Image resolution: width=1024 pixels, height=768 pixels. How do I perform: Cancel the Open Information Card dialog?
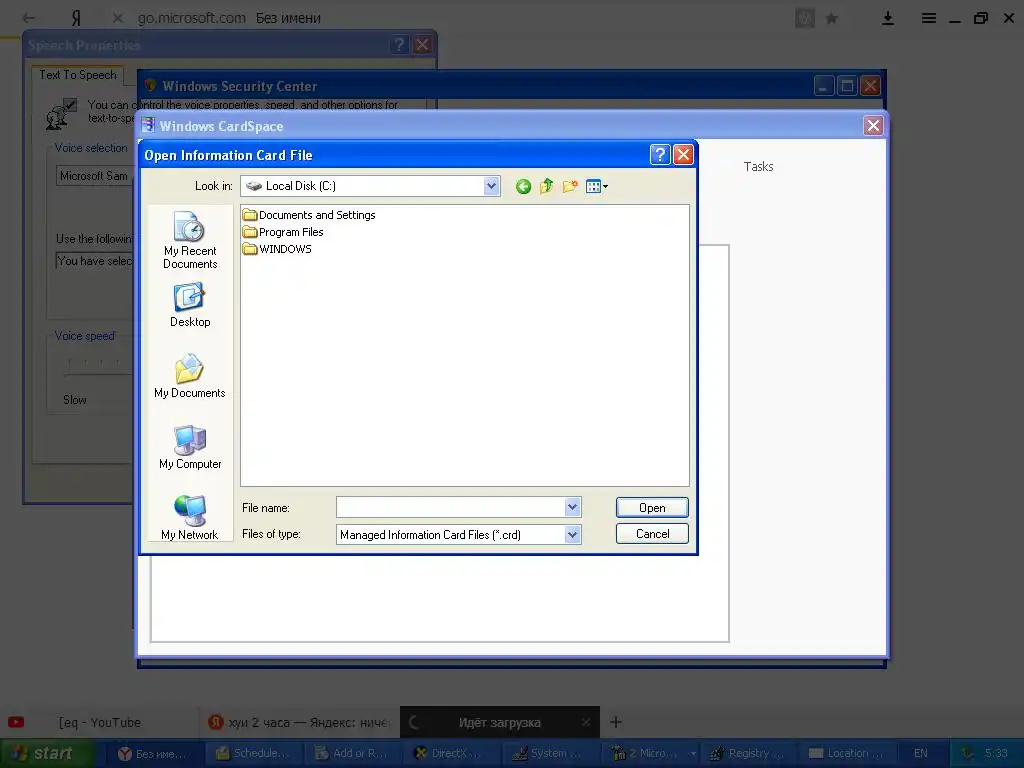tap(652, 534)
